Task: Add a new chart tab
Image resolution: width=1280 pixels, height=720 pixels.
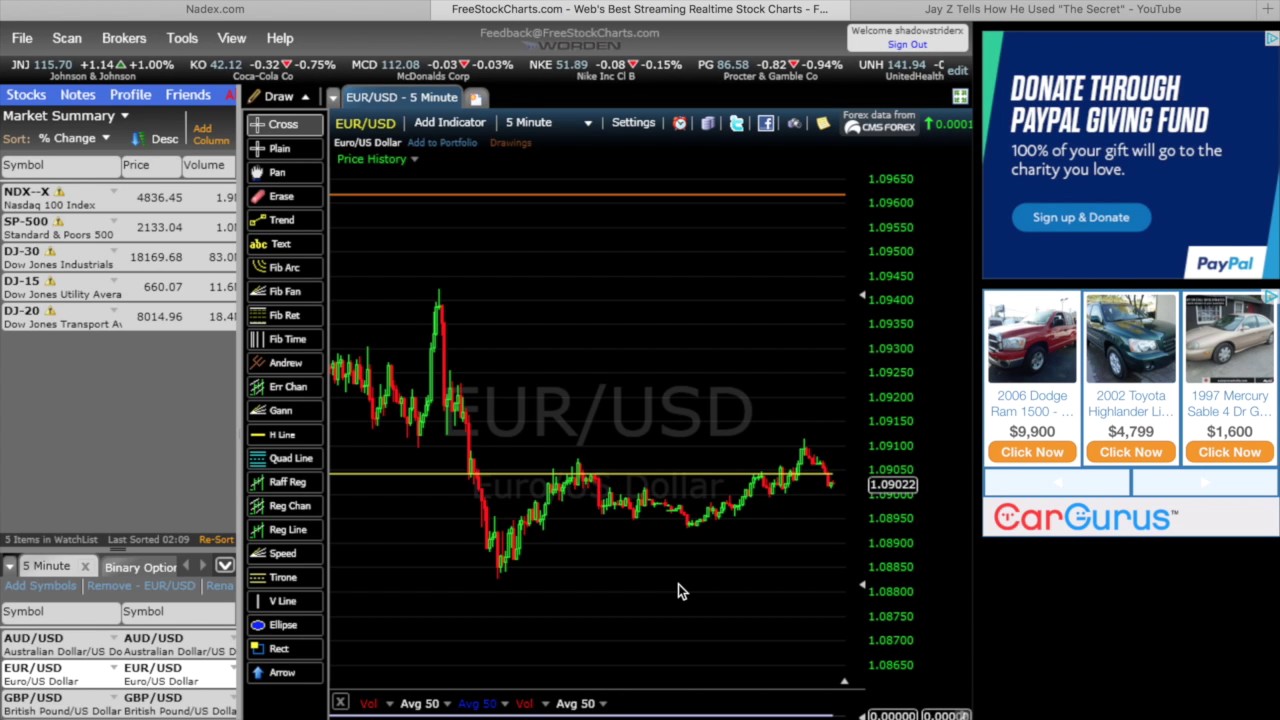Action: click(x=476, y=98)
